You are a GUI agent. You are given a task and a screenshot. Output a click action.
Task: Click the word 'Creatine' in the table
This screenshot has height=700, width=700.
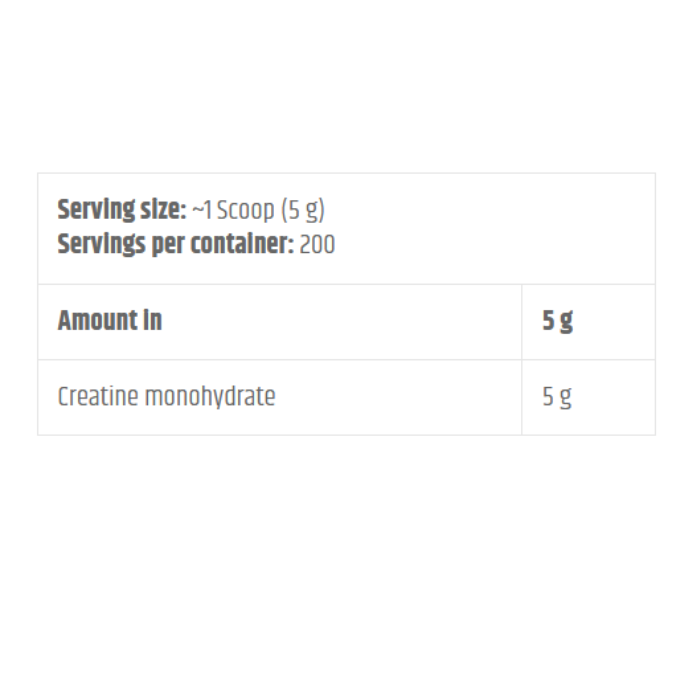click(x=98, y=396)
